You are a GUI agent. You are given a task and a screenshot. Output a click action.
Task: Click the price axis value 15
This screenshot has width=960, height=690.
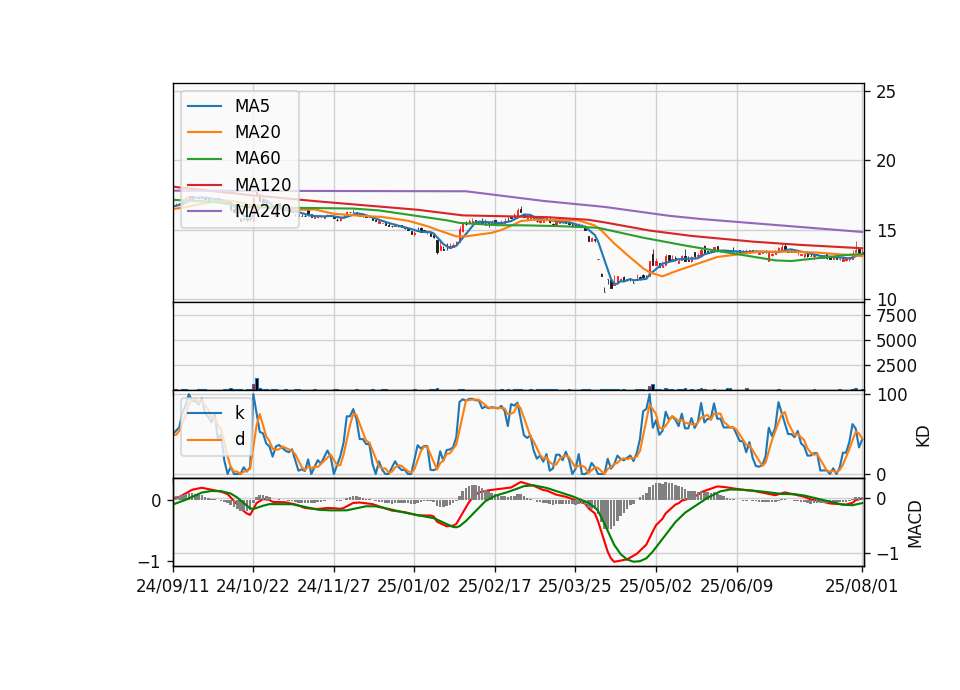[885, 231]
